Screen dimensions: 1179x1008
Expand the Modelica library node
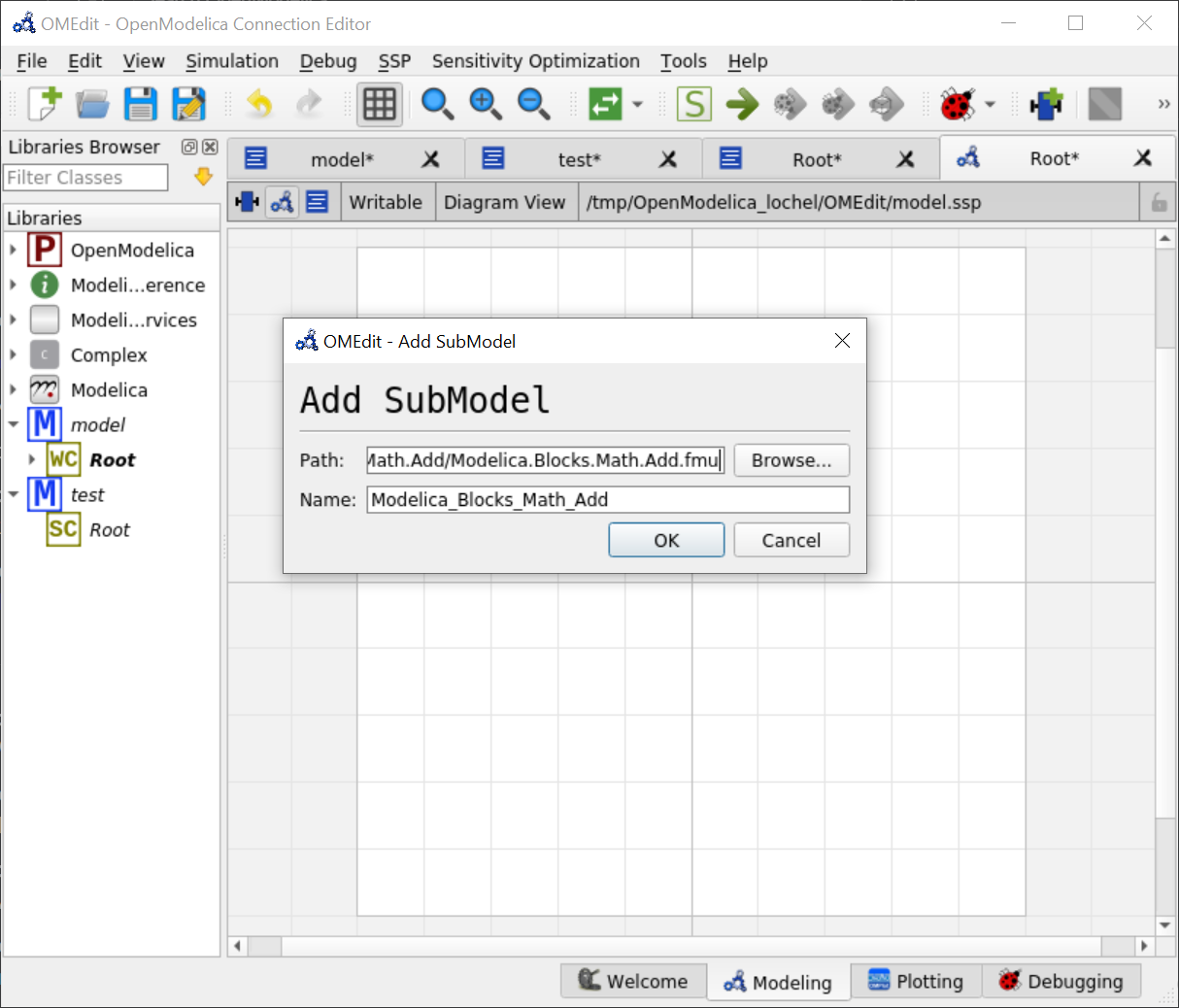point(13,389)
